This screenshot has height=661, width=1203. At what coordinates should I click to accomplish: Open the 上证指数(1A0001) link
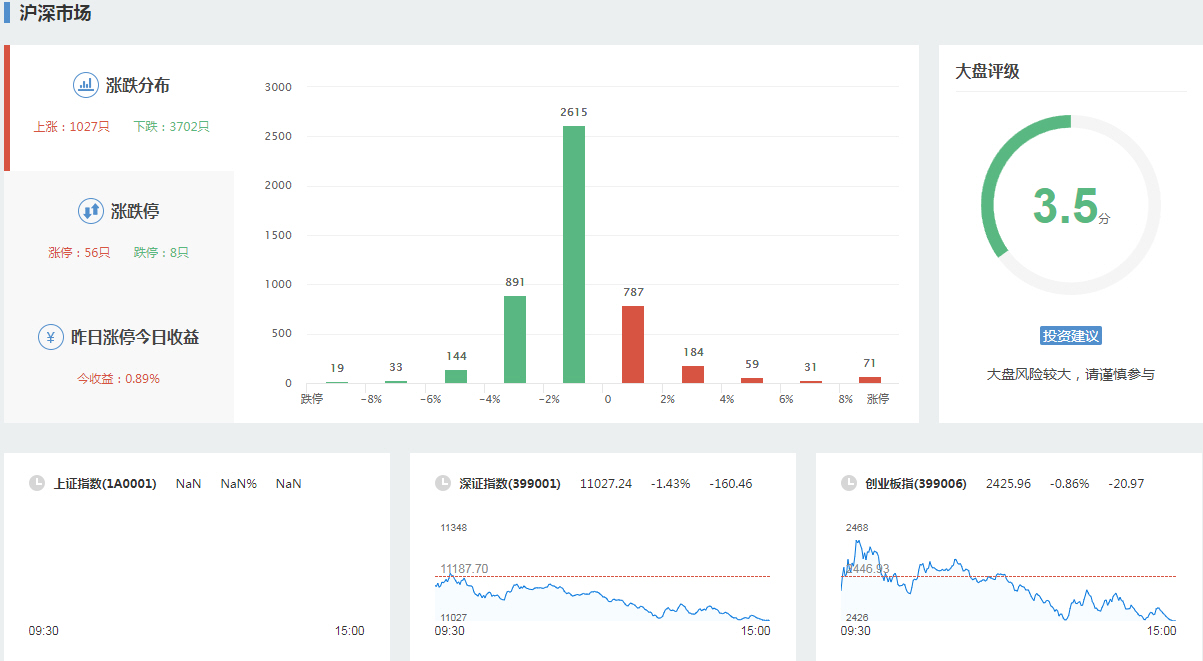pyautogui.click(x=105, y=484)
